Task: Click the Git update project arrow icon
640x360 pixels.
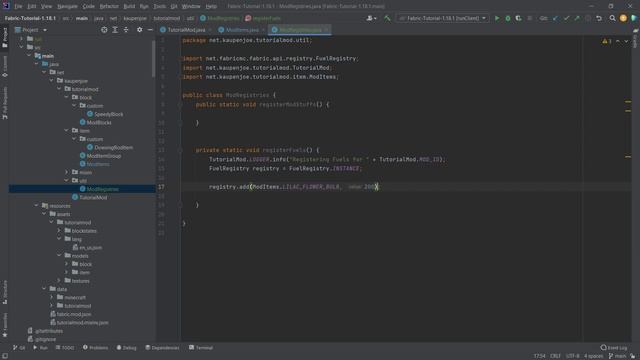Action: click(x=555, y=18)
